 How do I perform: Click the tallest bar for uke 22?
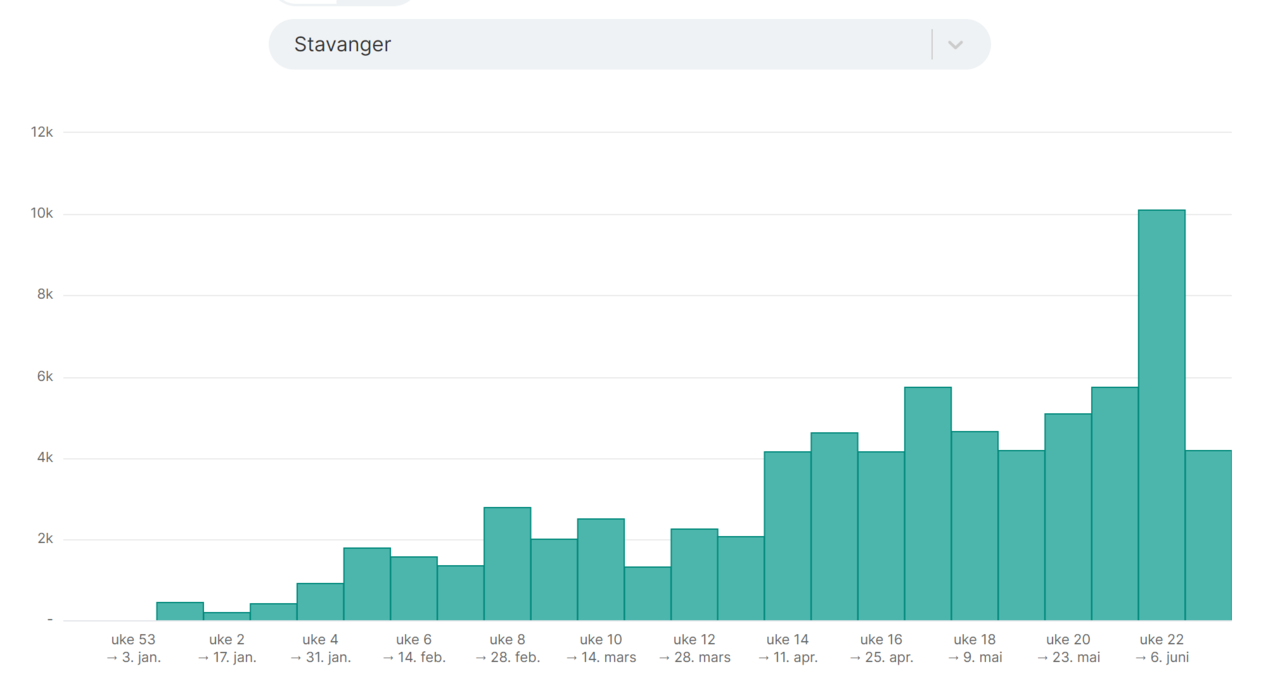pyautogui.click(x=1161, y=415)
